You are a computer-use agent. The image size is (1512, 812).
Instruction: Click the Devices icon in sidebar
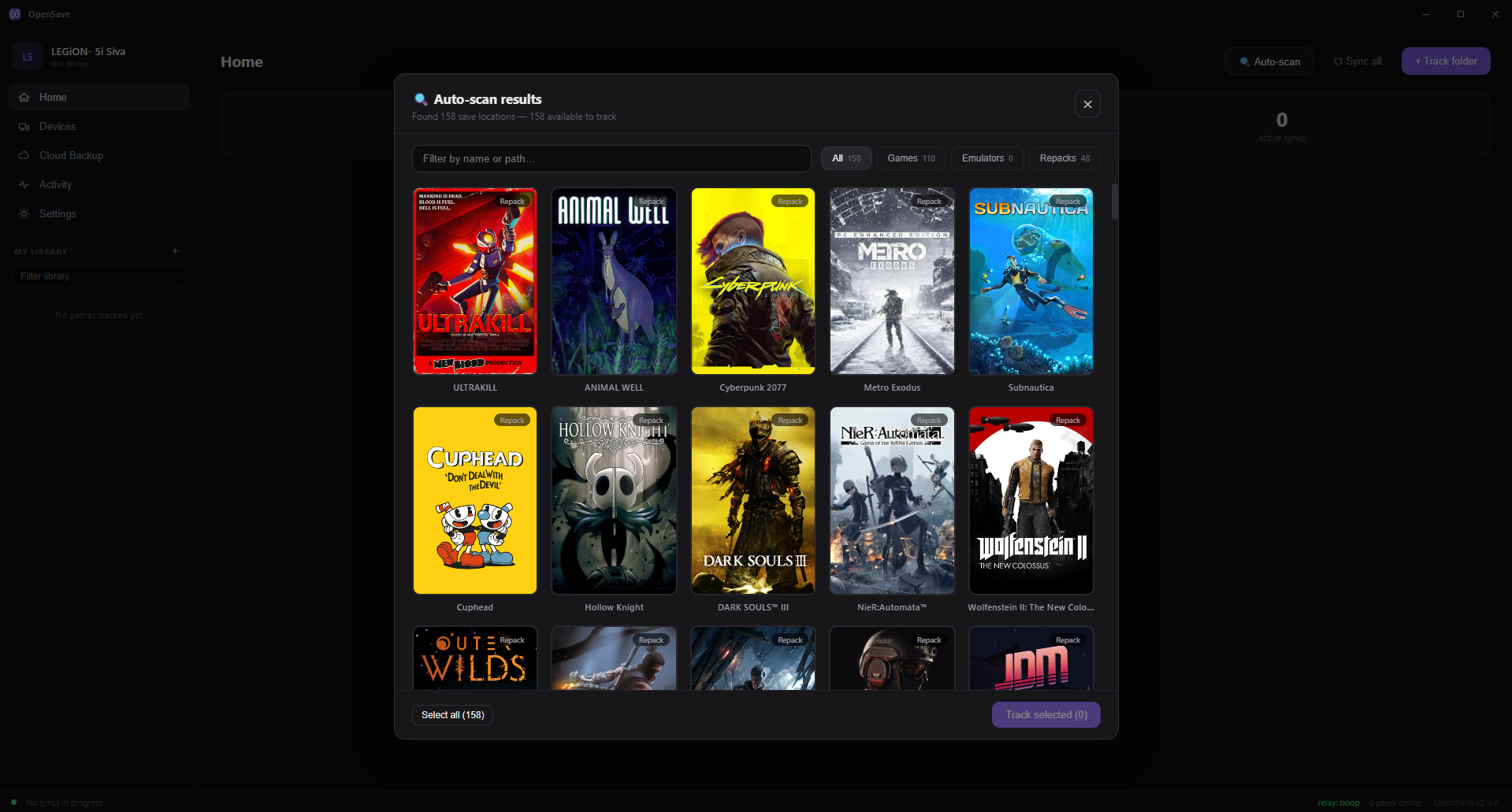[24, 127]
